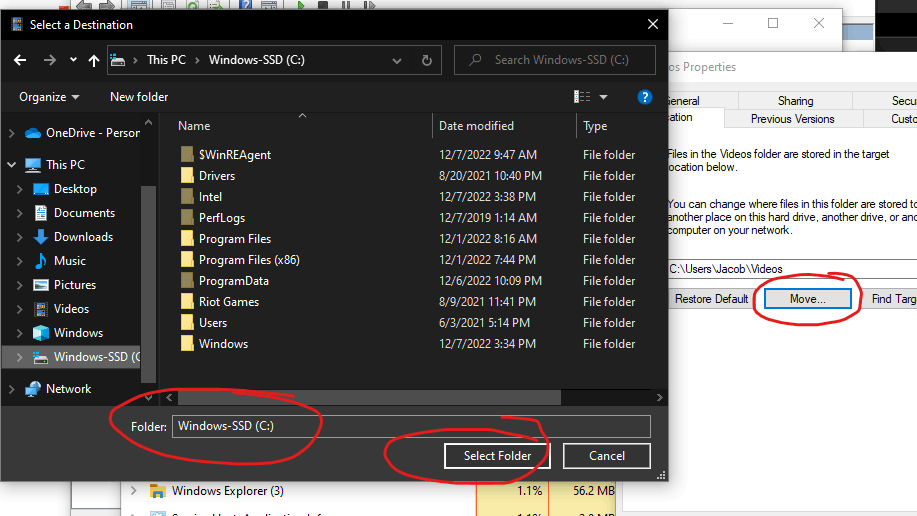917x516 pixels.
Task: Select the Users folder icon
Action: pos(187,323)
